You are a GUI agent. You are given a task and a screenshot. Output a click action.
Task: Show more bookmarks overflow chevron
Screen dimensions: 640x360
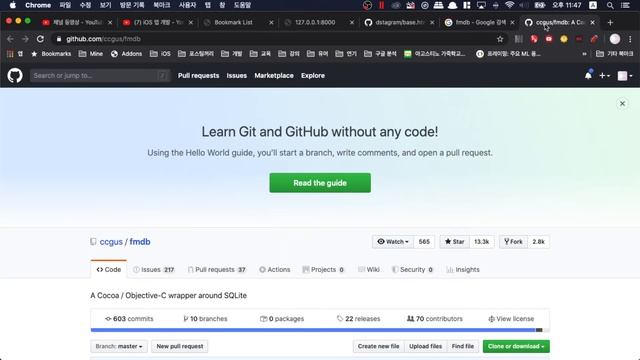[x=584, y=53]
